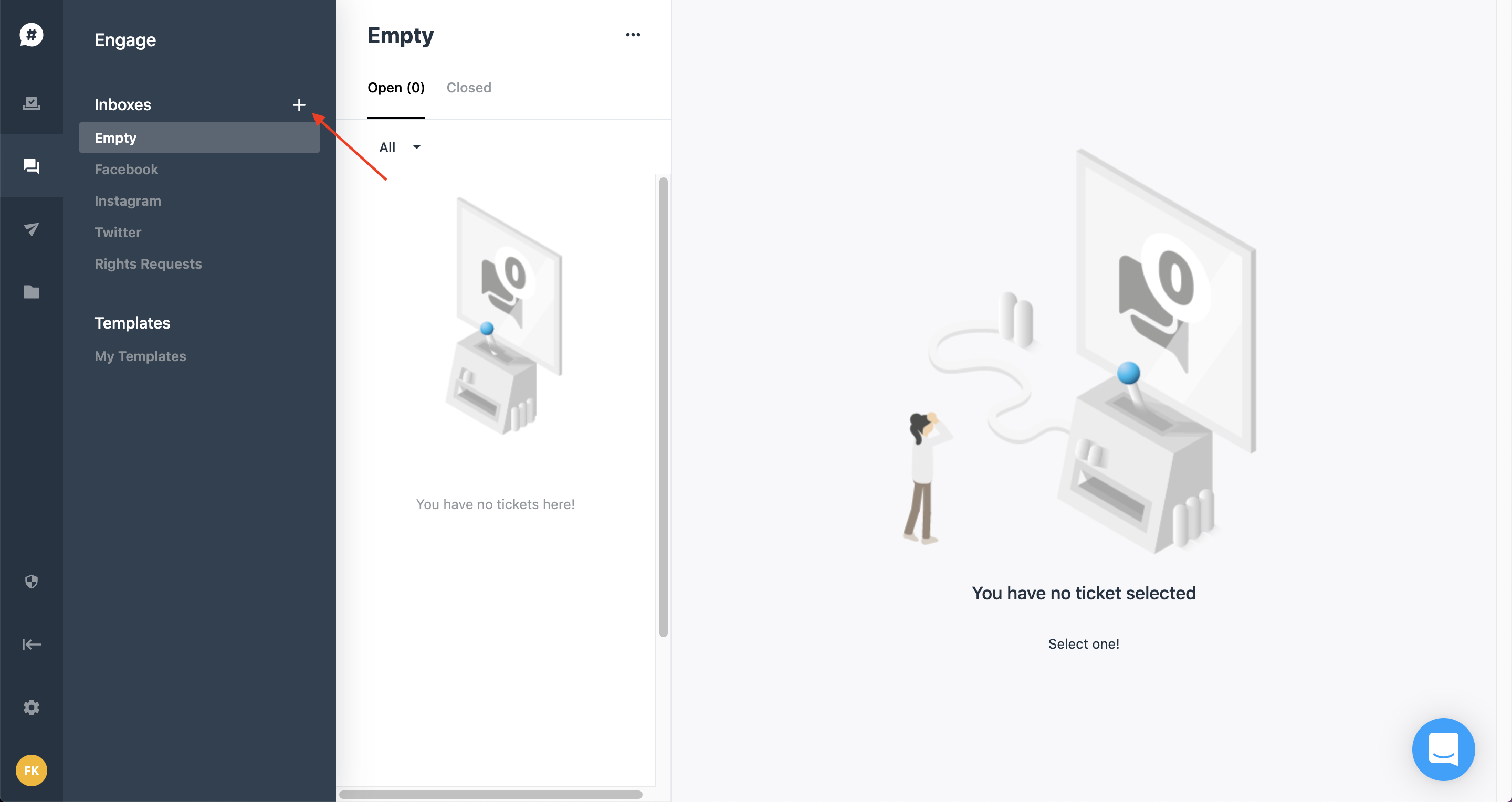Collapse sidebar with the arrow icon

(x=31, y=644)
